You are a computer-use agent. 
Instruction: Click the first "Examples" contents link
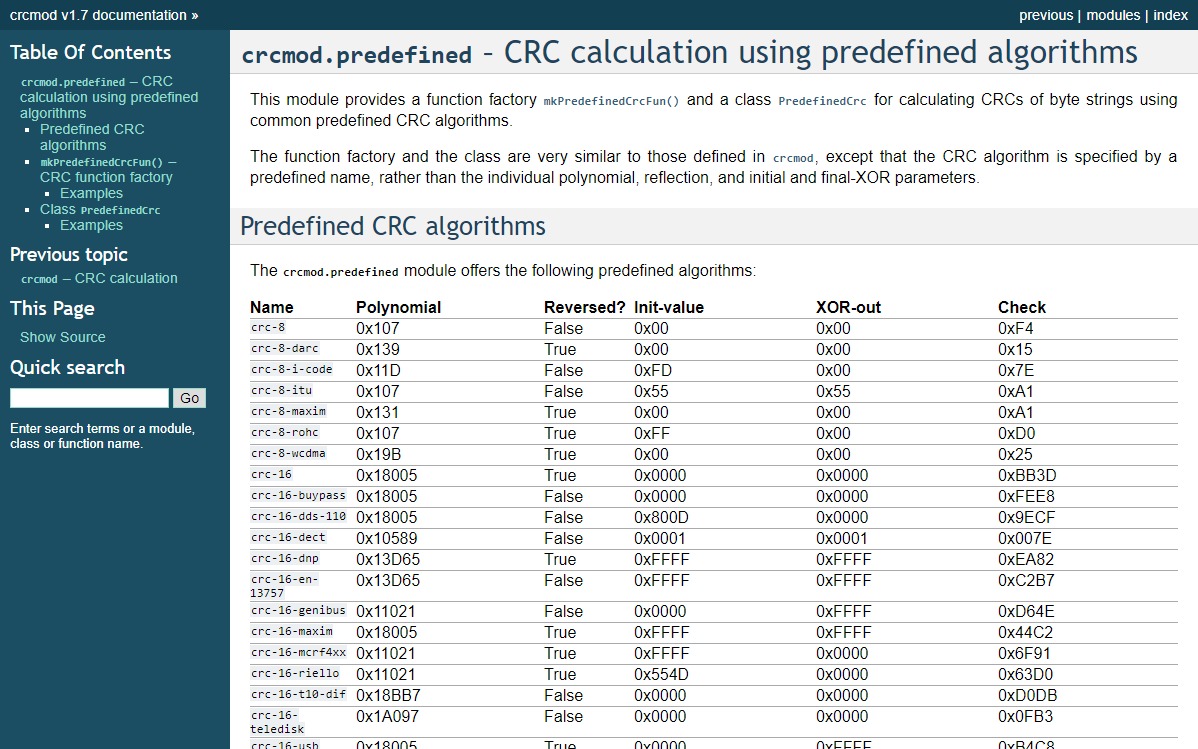click(x=91, y=193)
